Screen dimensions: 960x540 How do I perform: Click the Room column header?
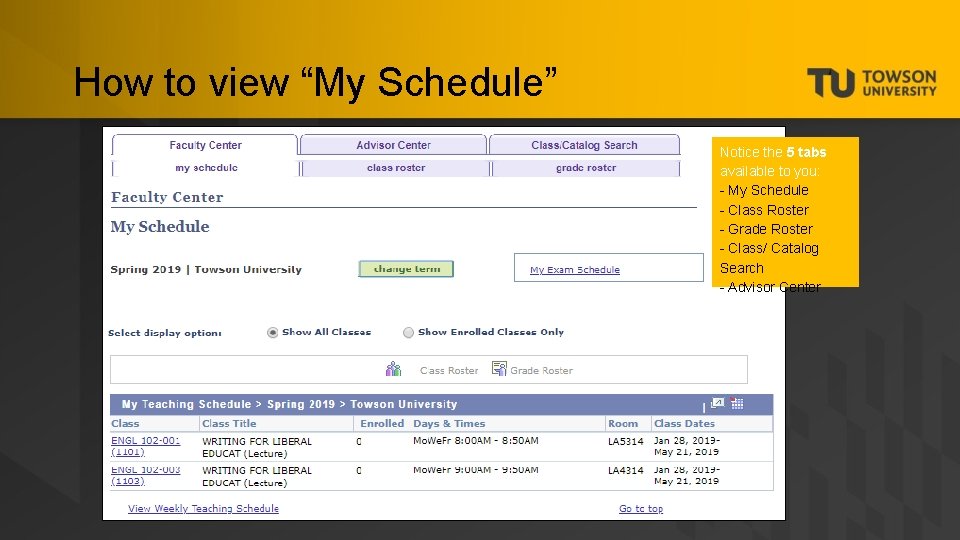(623, 424)
